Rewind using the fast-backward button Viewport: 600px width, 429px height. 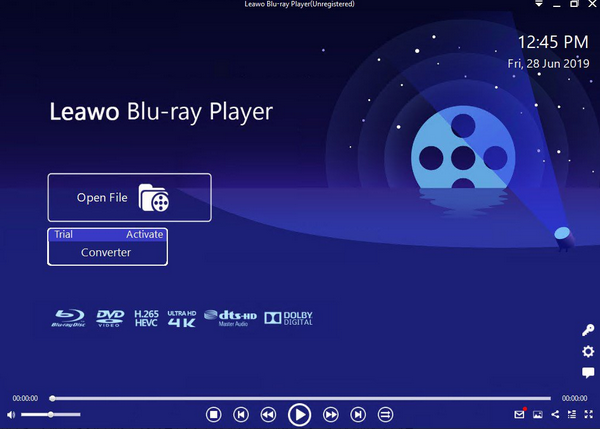click(x=268, y=414)
